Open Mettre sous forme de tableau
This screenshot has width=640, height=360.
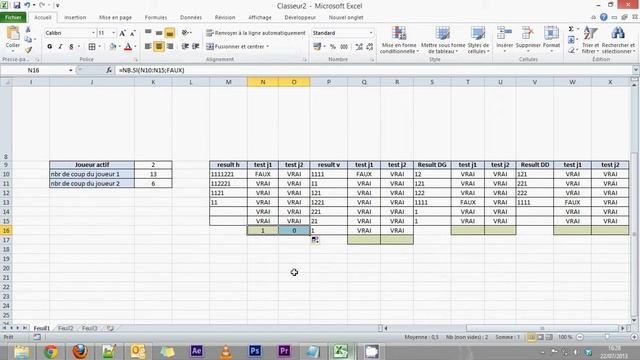(x=443, y=40)
